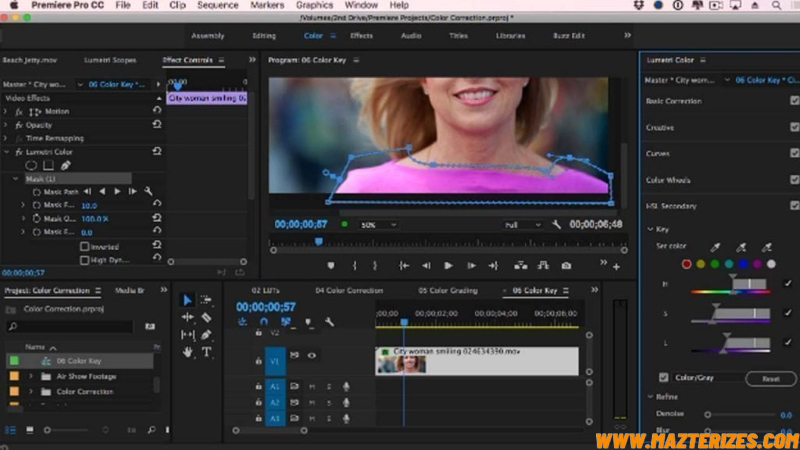Open the program zoom level dropdown
The height and width of the screenshot is (450, 800).
coord(378,225)
